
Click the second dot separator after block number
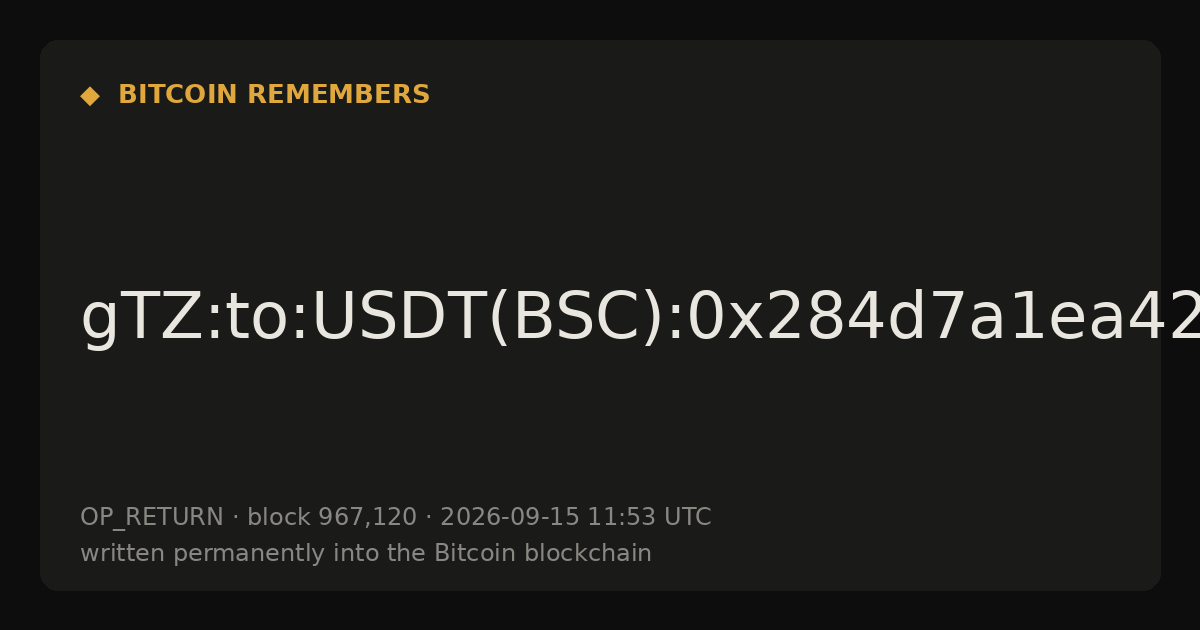point(429,518)
